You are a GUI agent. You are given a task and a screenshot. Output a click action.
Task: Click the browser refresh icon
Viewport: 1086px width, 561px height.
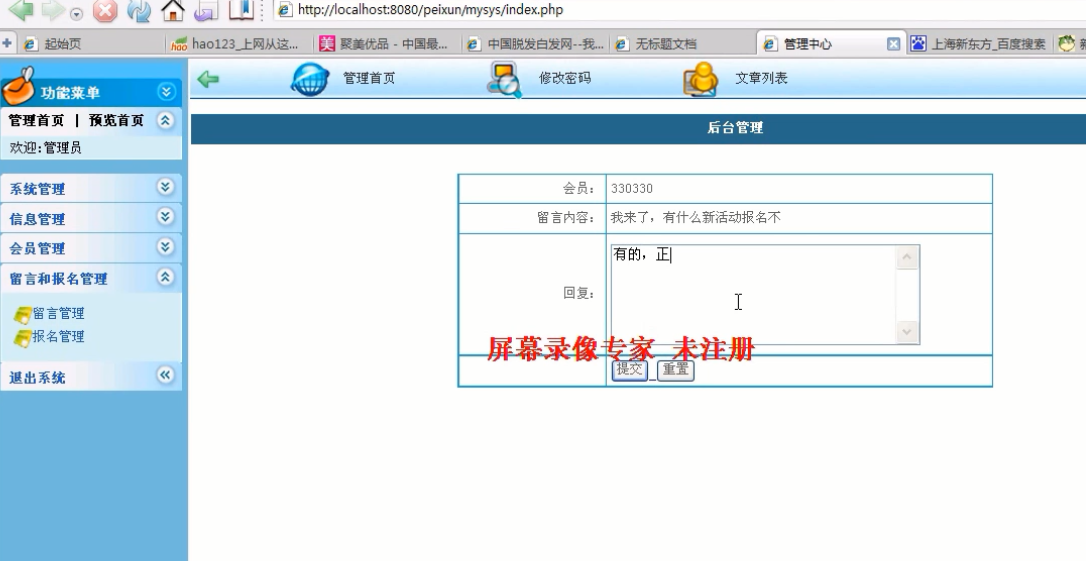pos(139,12)
